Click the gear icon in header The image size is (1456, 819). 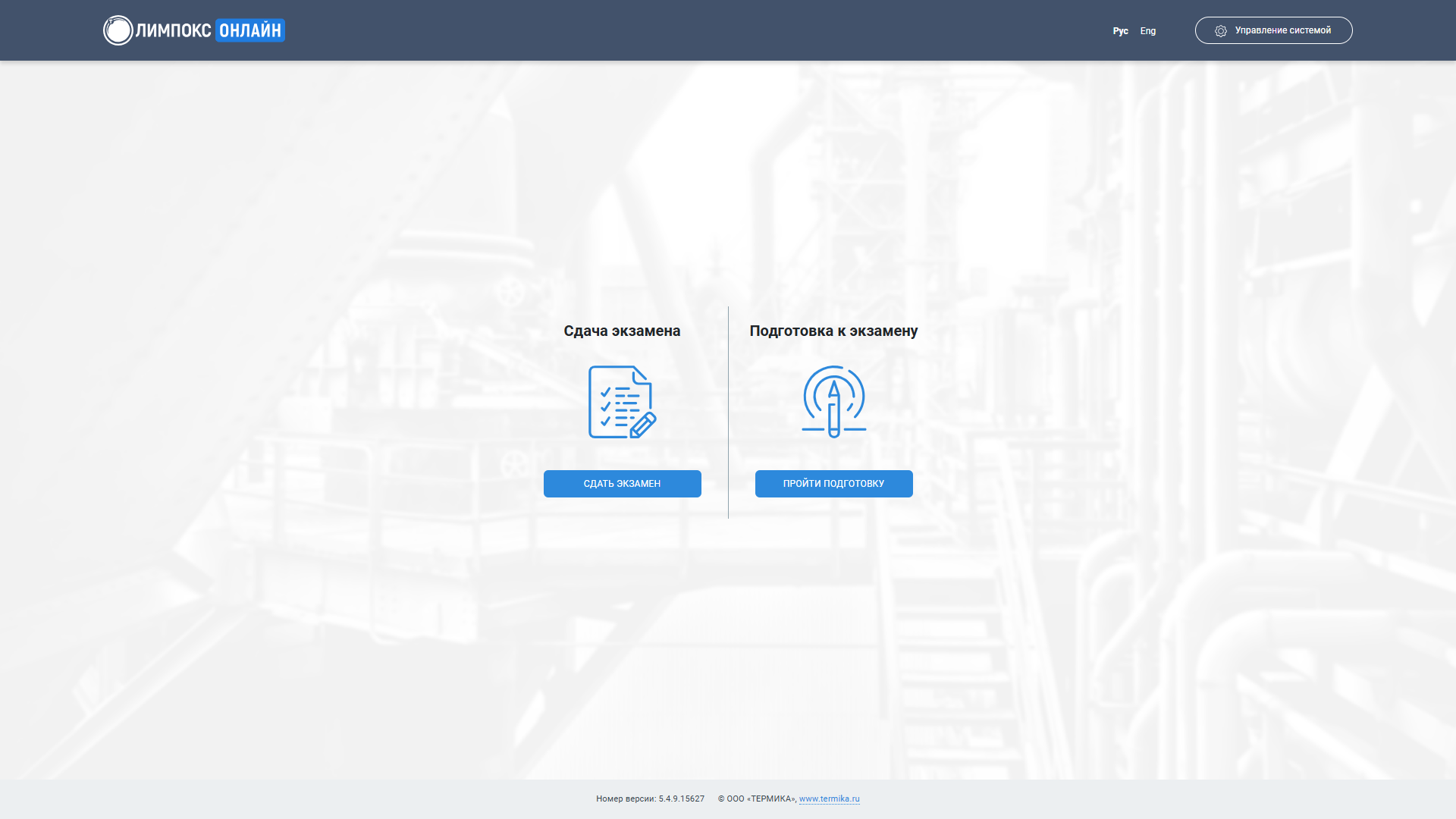[x=1220, y=31]
